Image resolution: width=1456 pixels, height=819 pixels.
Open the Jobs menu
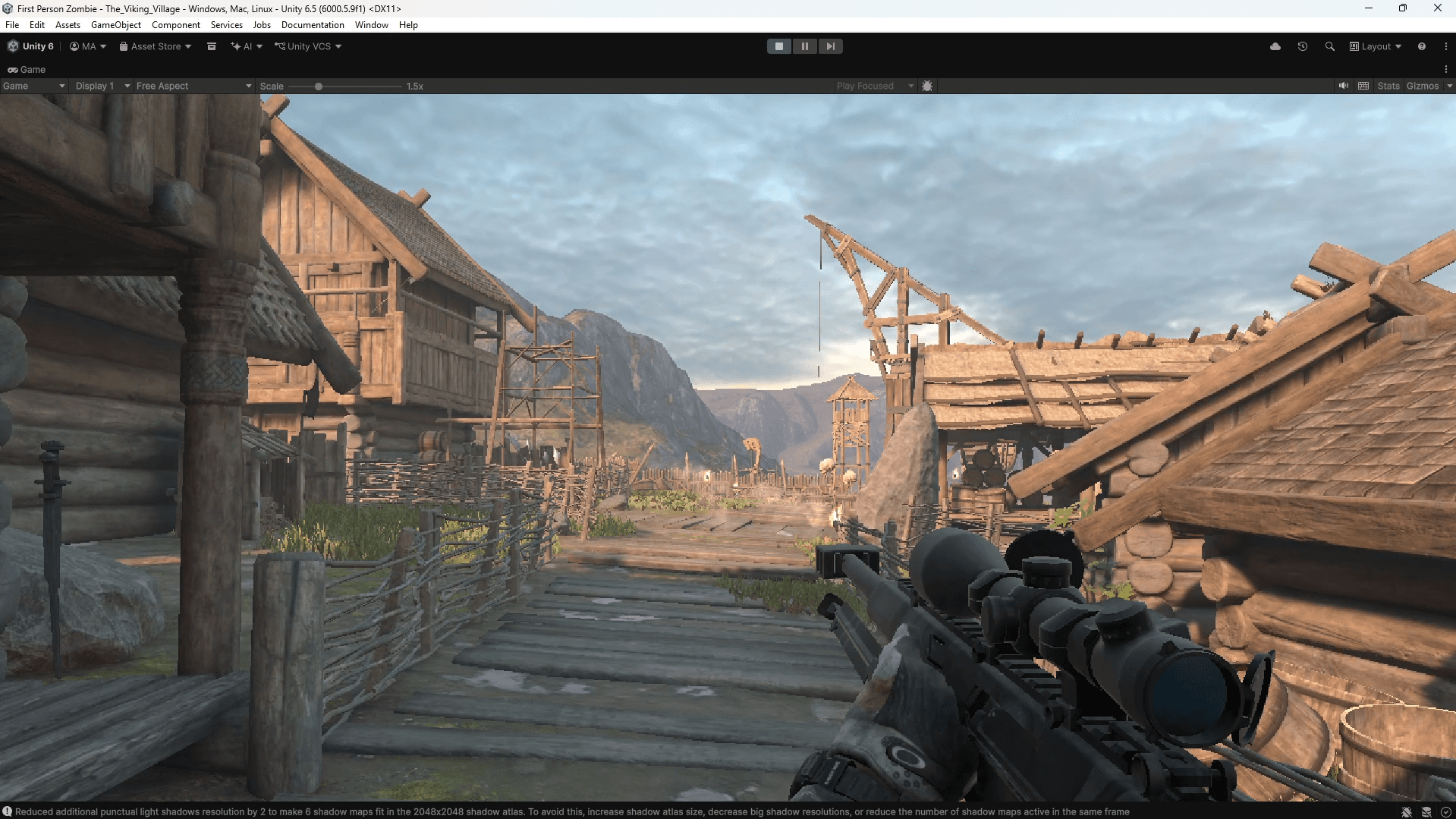(262, 25)
